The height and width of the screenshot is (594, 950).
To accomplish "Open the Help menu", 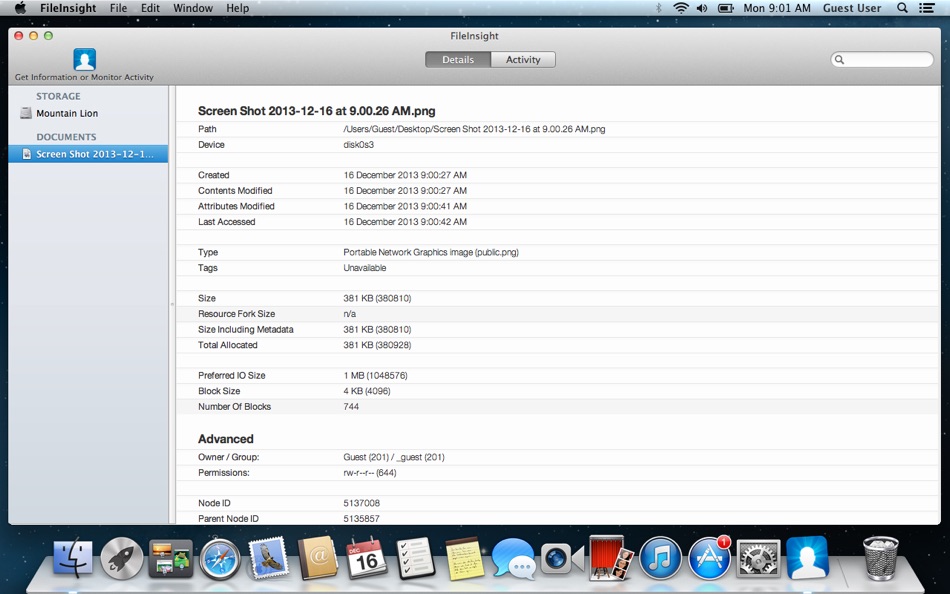I will (238, 8).
